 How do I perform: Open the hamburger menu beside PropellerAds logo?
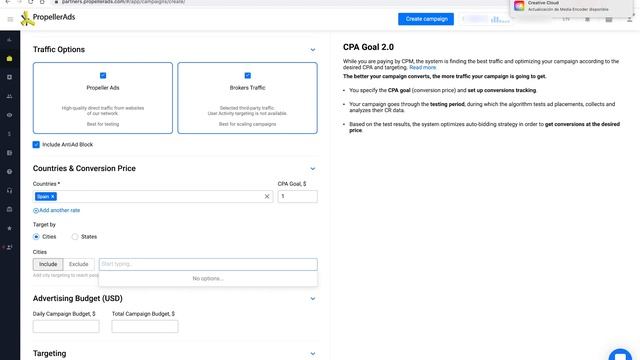(10, 19)
